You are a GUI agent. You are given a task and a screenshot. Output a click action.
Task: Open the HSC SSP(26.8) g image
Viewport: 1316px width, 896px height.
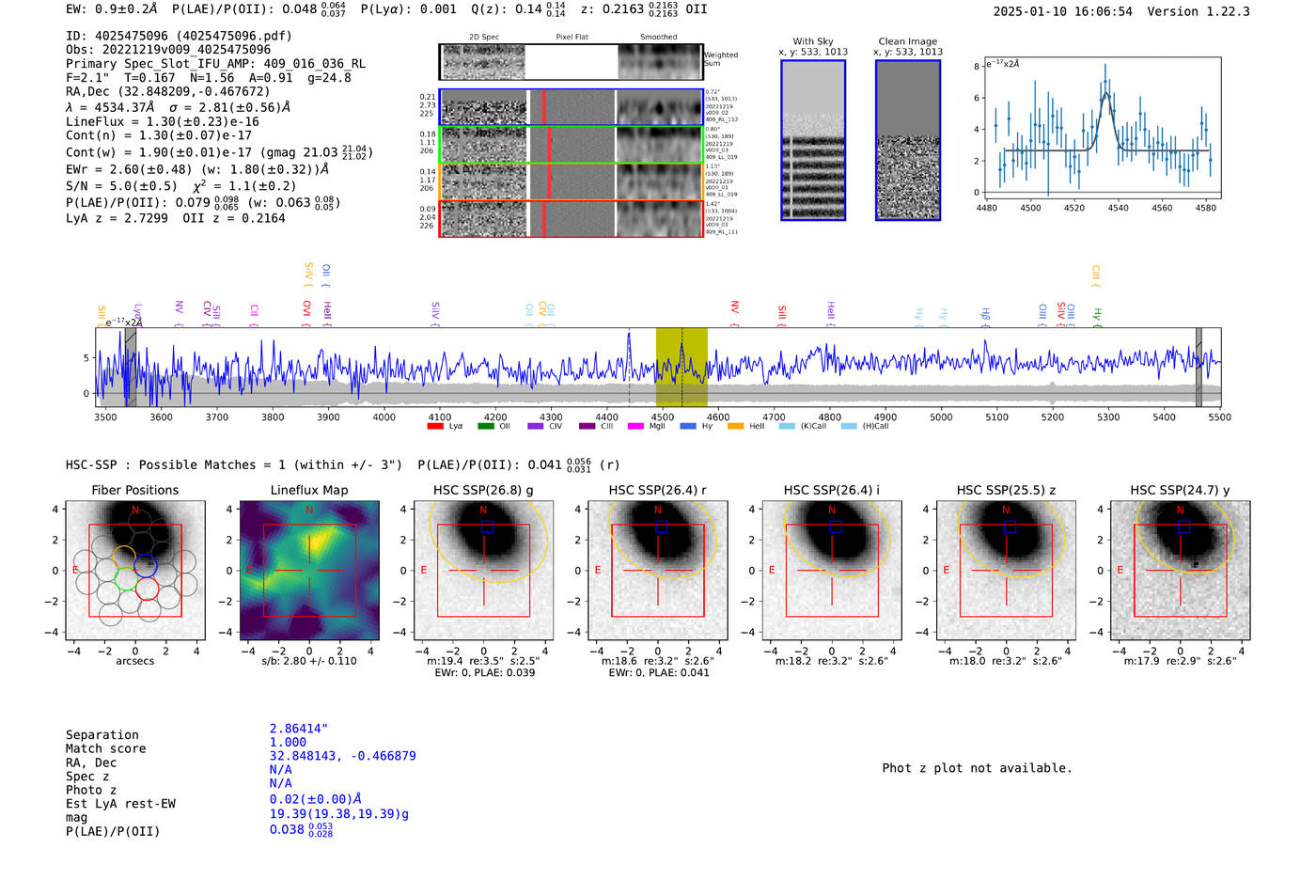483,570
